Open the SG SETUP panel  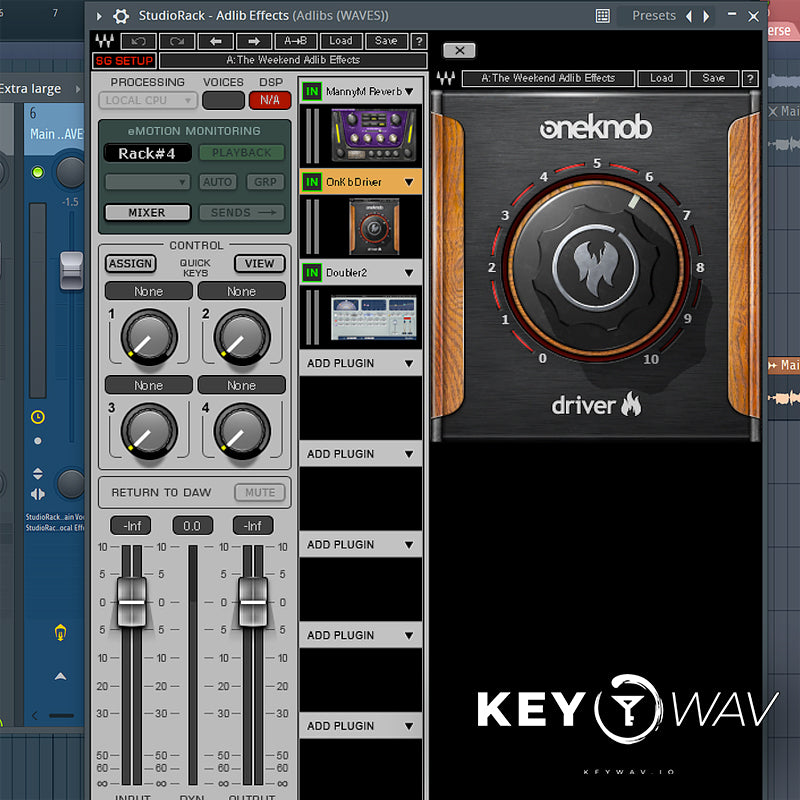(x=124, y=61)
